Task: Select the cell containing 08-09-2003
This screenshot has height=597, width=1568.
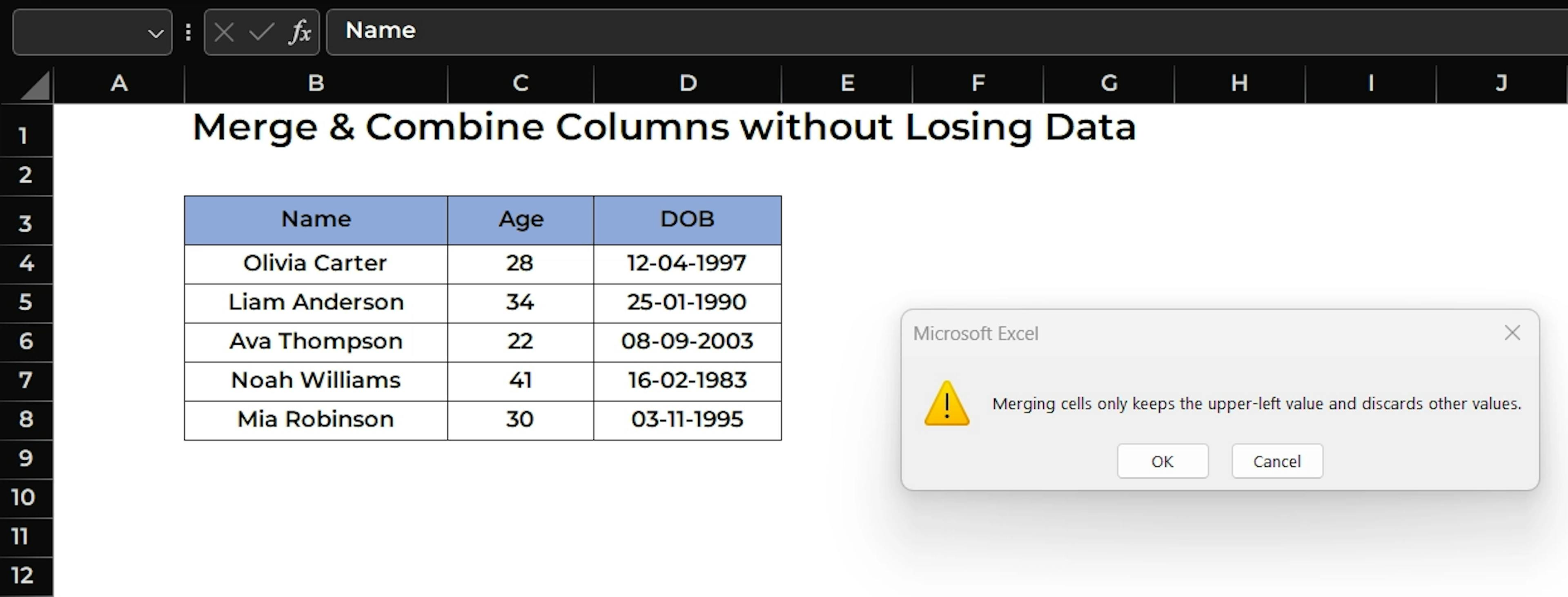Action: tap(687, 341)
